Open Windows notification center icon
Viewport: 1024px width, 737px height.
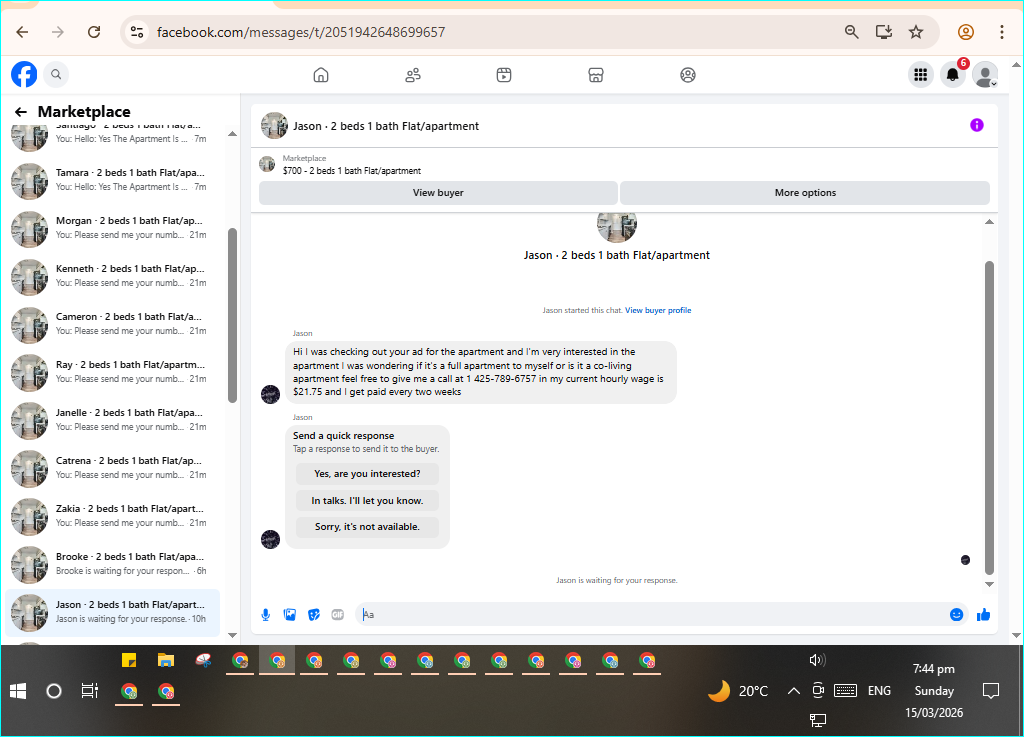(x=991, y=691)
